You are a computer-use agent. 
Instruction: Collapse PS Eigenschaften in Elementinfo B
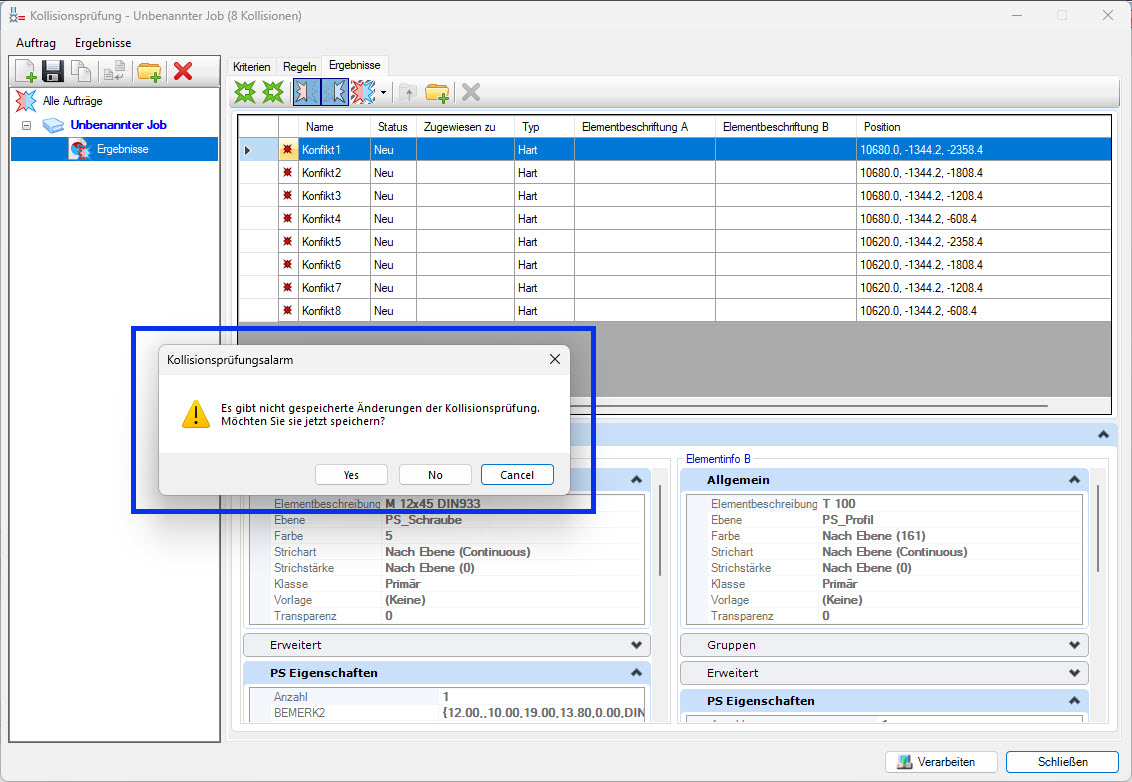tap(1074, 700)
